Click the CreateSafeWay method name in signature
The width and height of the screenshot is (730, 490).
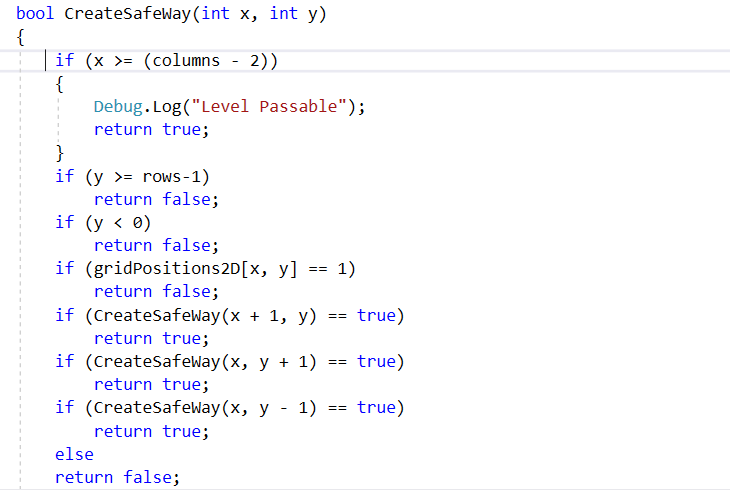tap(128, 14)
